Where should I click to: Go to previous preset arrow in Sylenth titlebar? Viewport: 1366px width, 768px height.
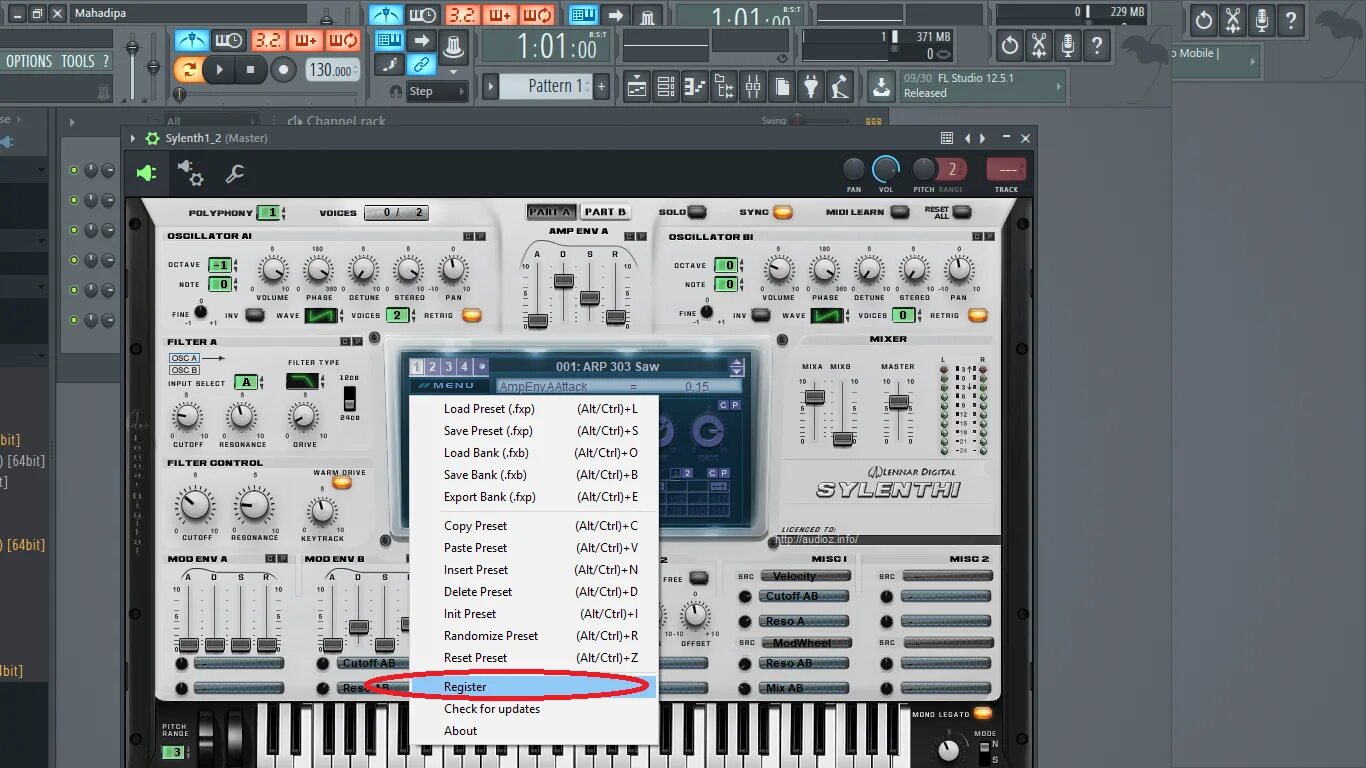click(x=967, y=138)
